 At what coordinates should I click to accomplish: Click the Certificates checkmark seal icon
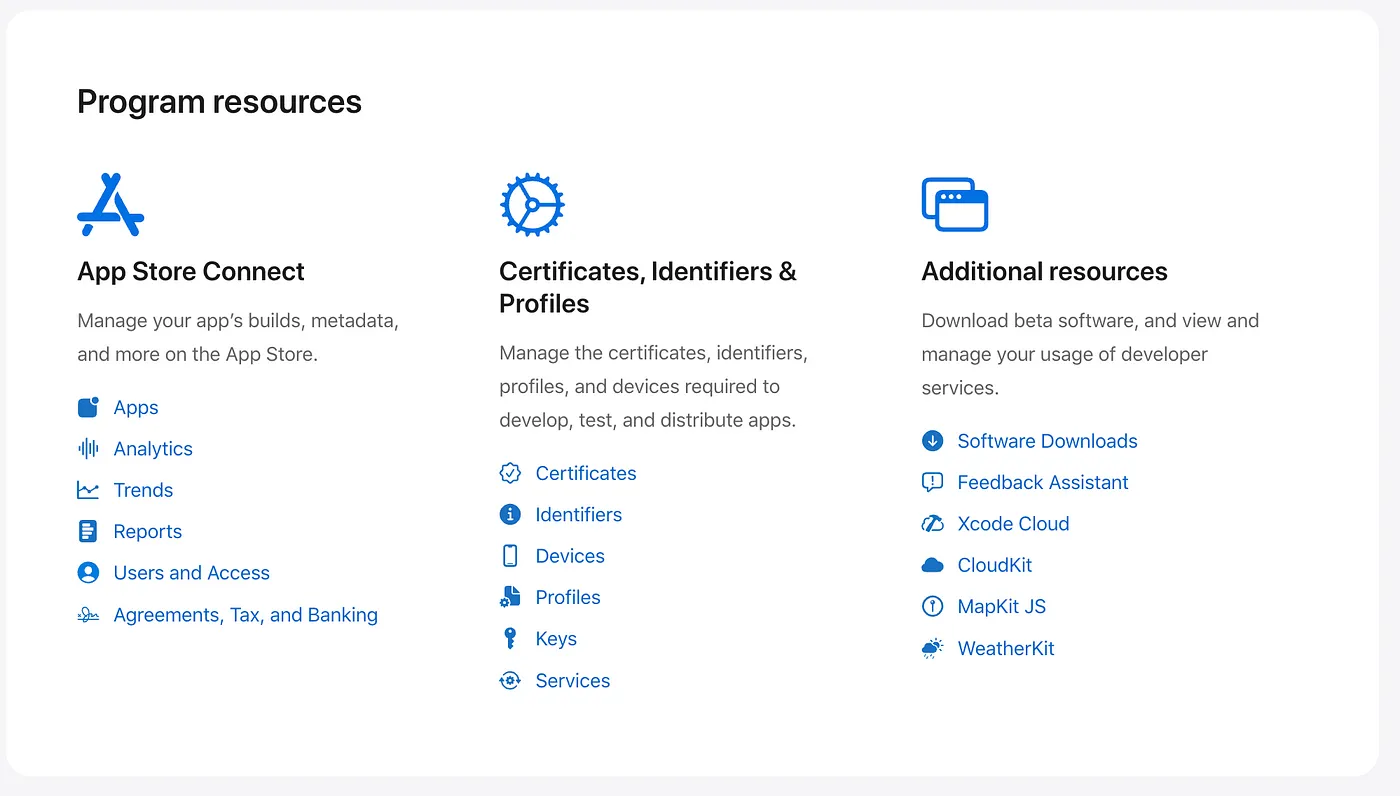[510, 473]
